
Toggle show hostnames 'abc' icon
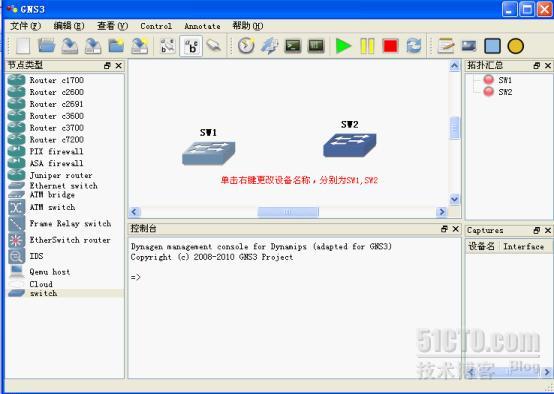[x=191, y=46]
